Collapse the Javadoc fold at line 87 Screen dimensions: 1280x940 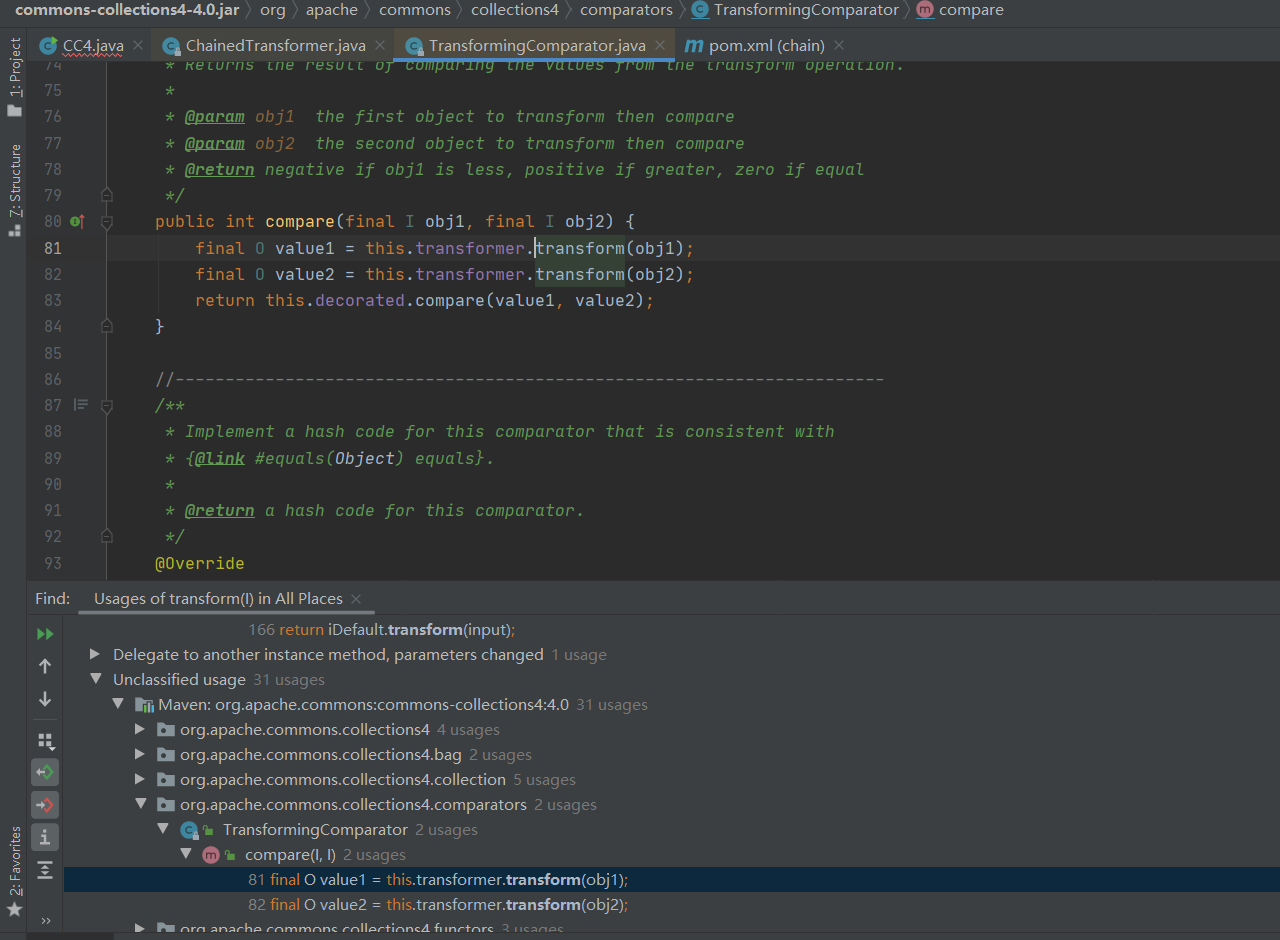[107, 405]
